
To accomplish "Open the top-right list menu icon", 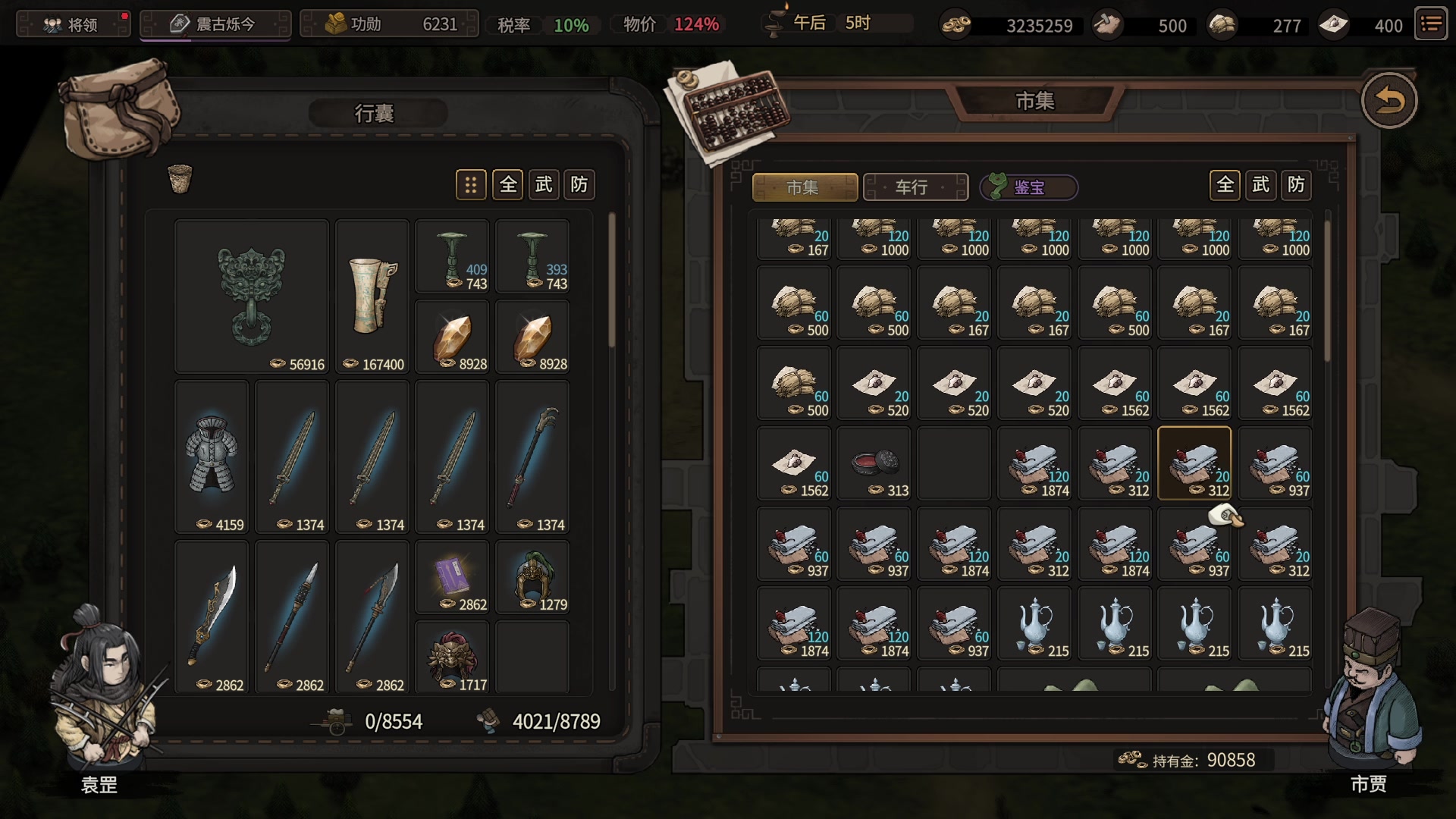I will [1431, 24].
